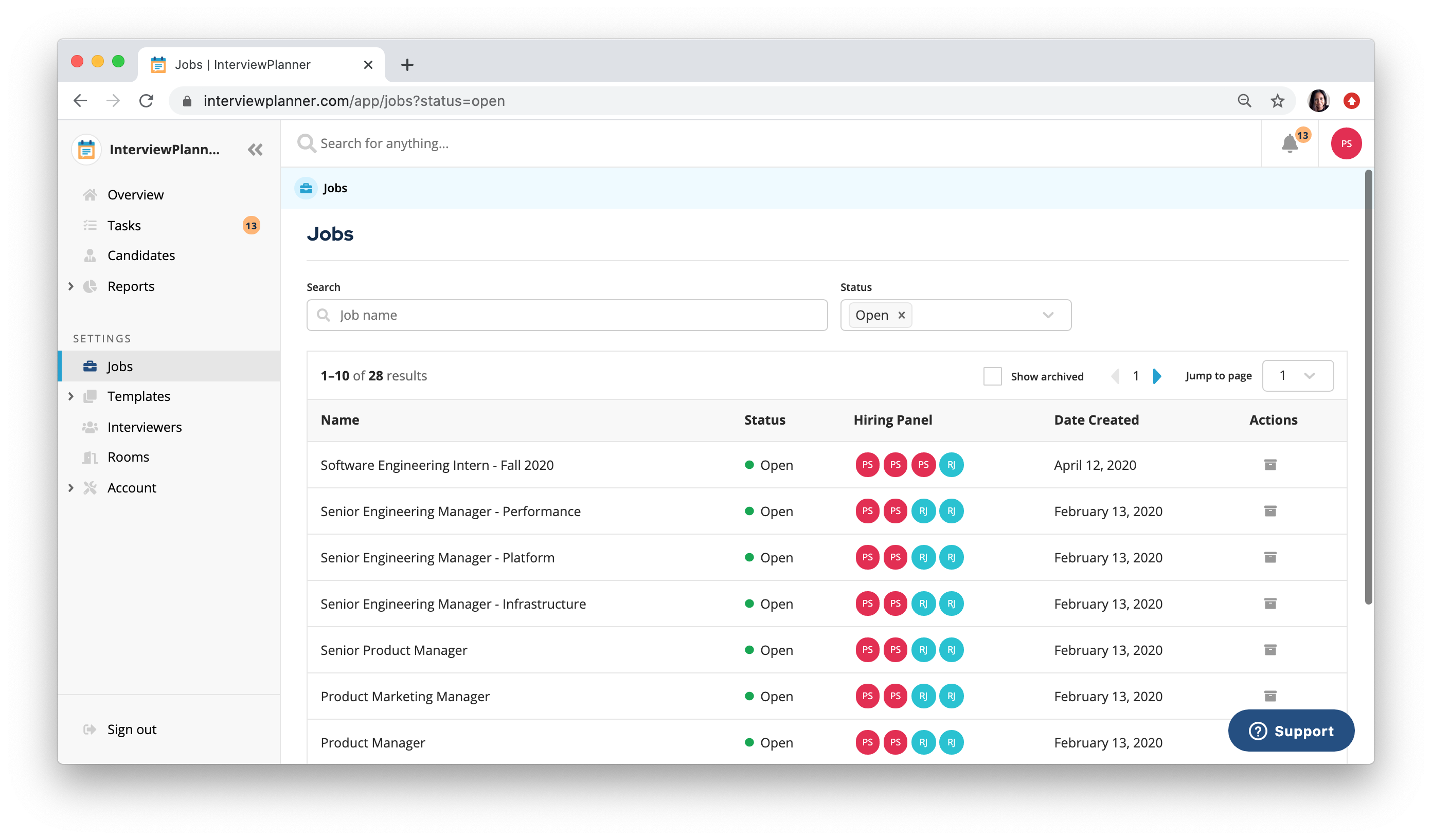Go to previous page arrow

coord(1115,375)
